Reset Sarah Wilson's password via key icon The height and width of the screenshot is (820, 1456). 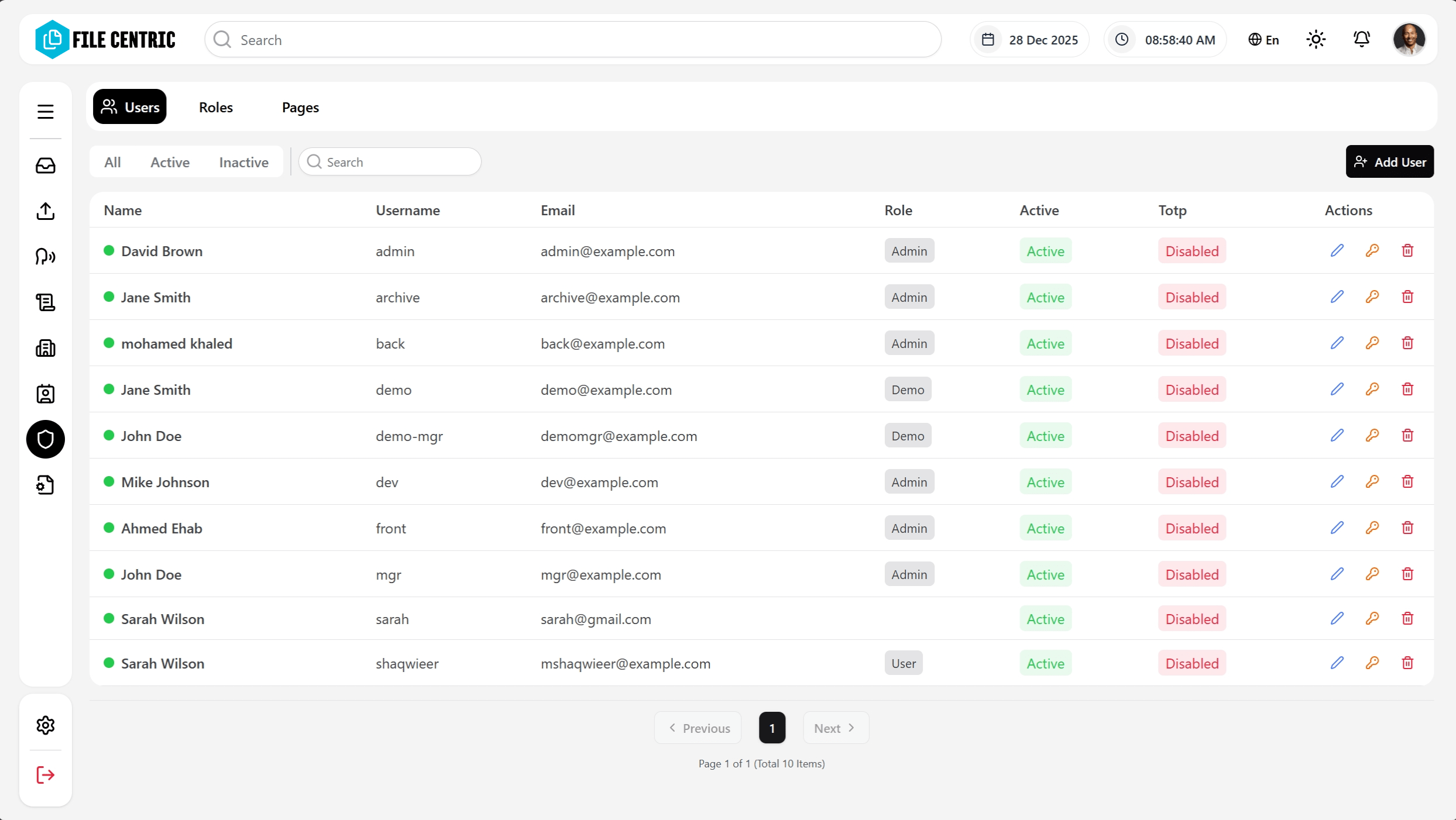[x=1372, y=618]
